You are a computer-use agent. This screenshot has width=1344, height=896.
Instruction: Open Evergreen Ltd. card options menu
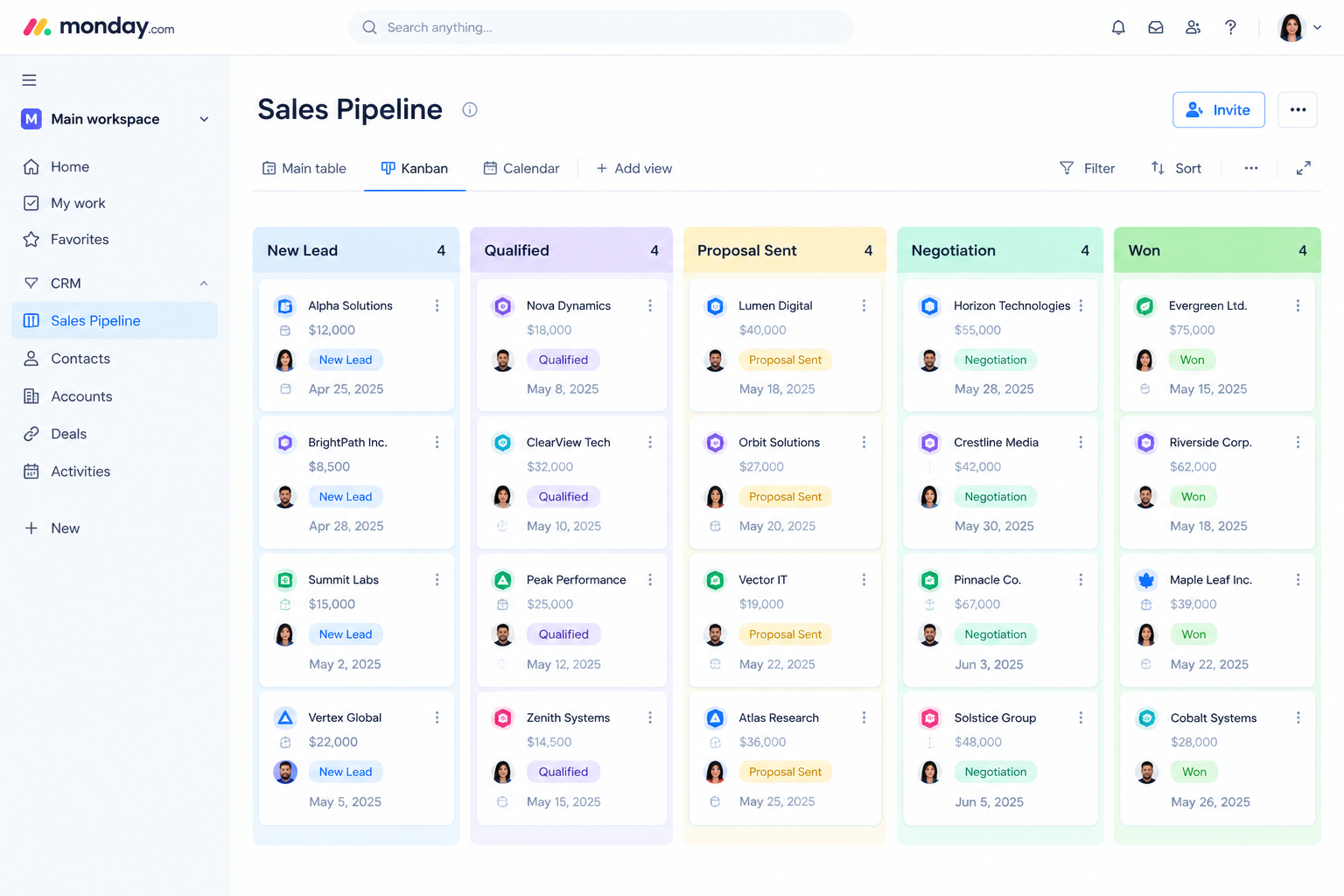click(x=1298, y=305)
